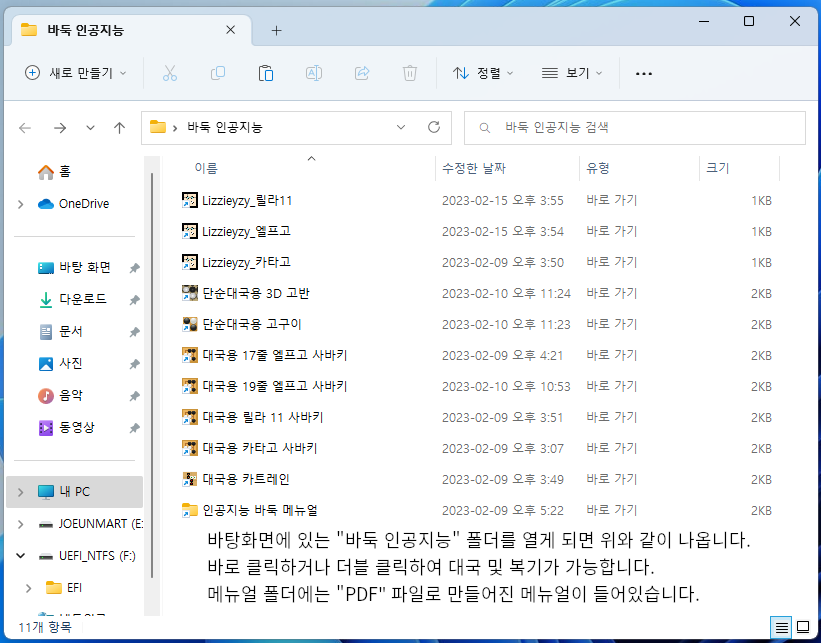Click the Paste clipboard icon
The image size is (821, 643).
(266, 73)
